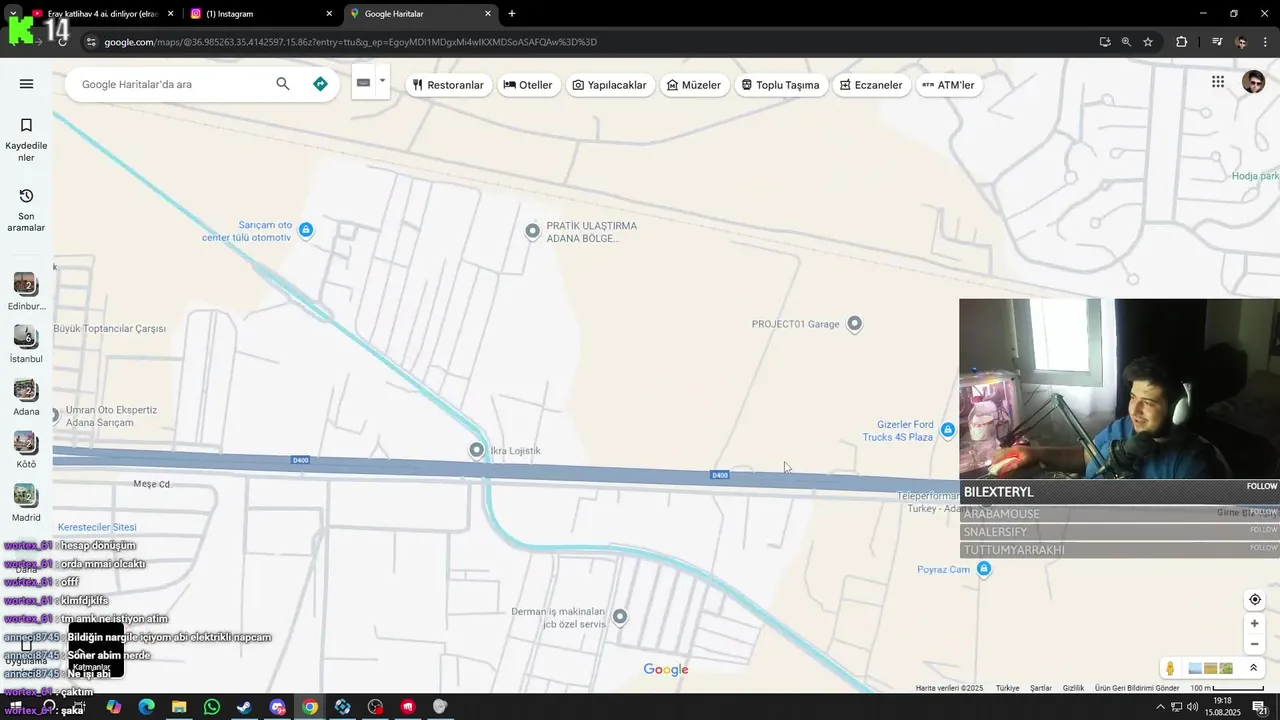Viewport: 1280px width, 720px height.
Task: Open File Explorer from the taskbar
Action: point(179,707)
